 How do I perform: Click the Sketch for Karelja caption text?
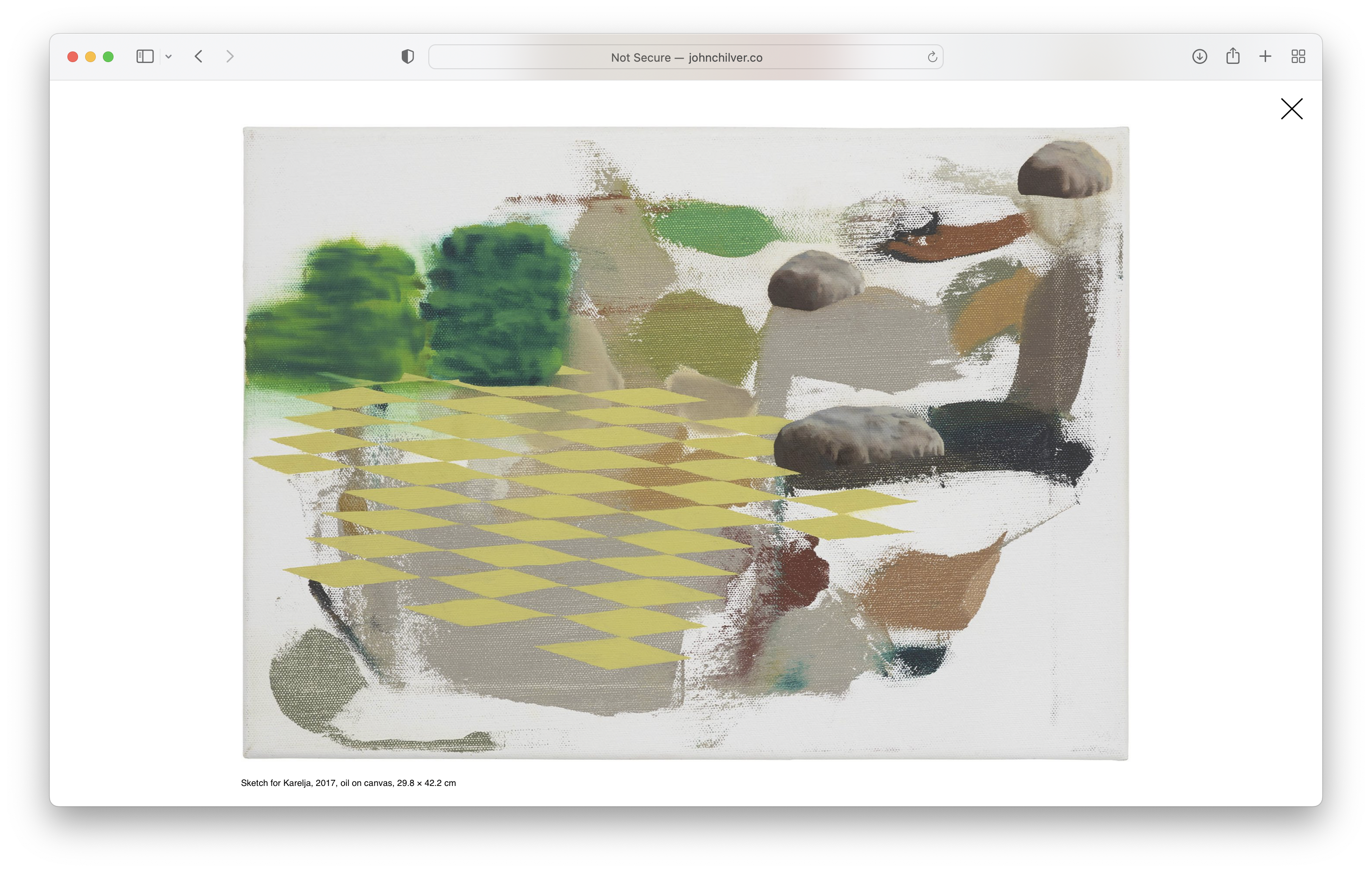[348, 783]
